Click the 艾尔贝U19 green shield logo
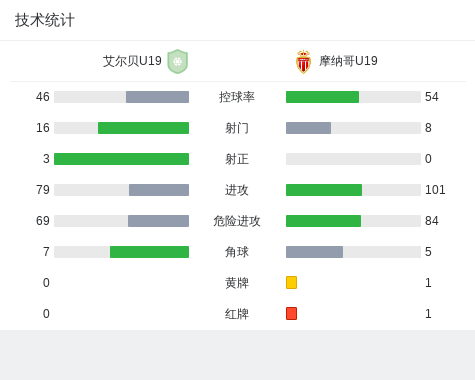Image resolution: width=475 pixels, height=380 pixels. tap(178, 61)
